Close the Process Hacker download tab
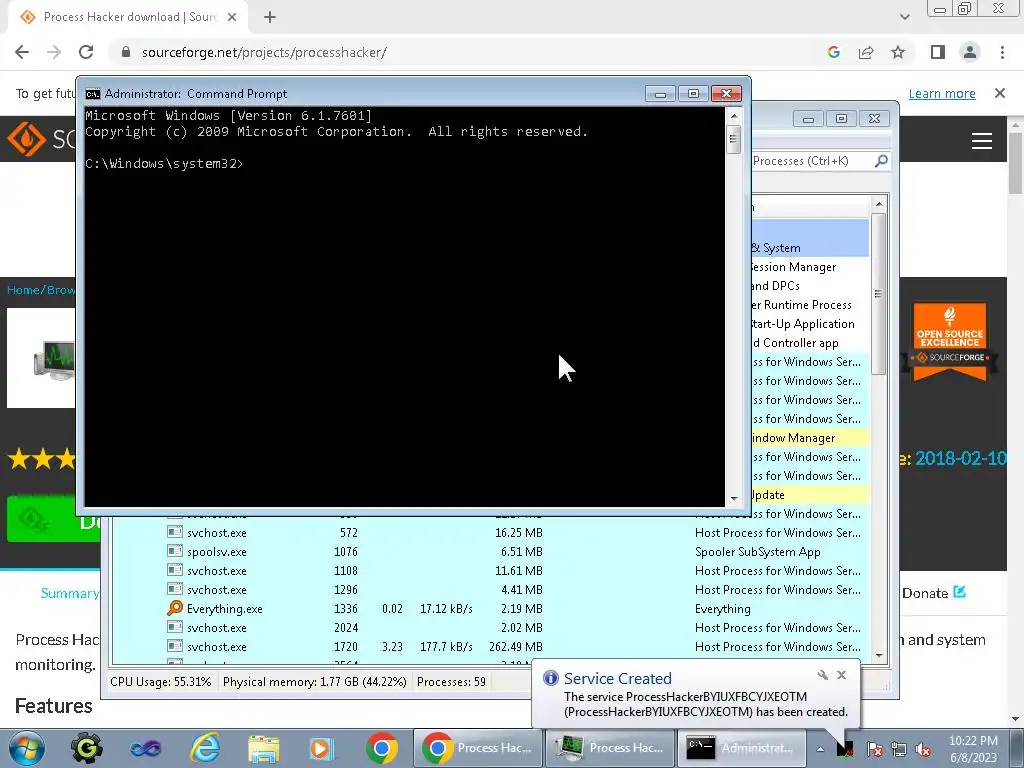The width and height of the screenshot is (1024, 768). [232, 17]
